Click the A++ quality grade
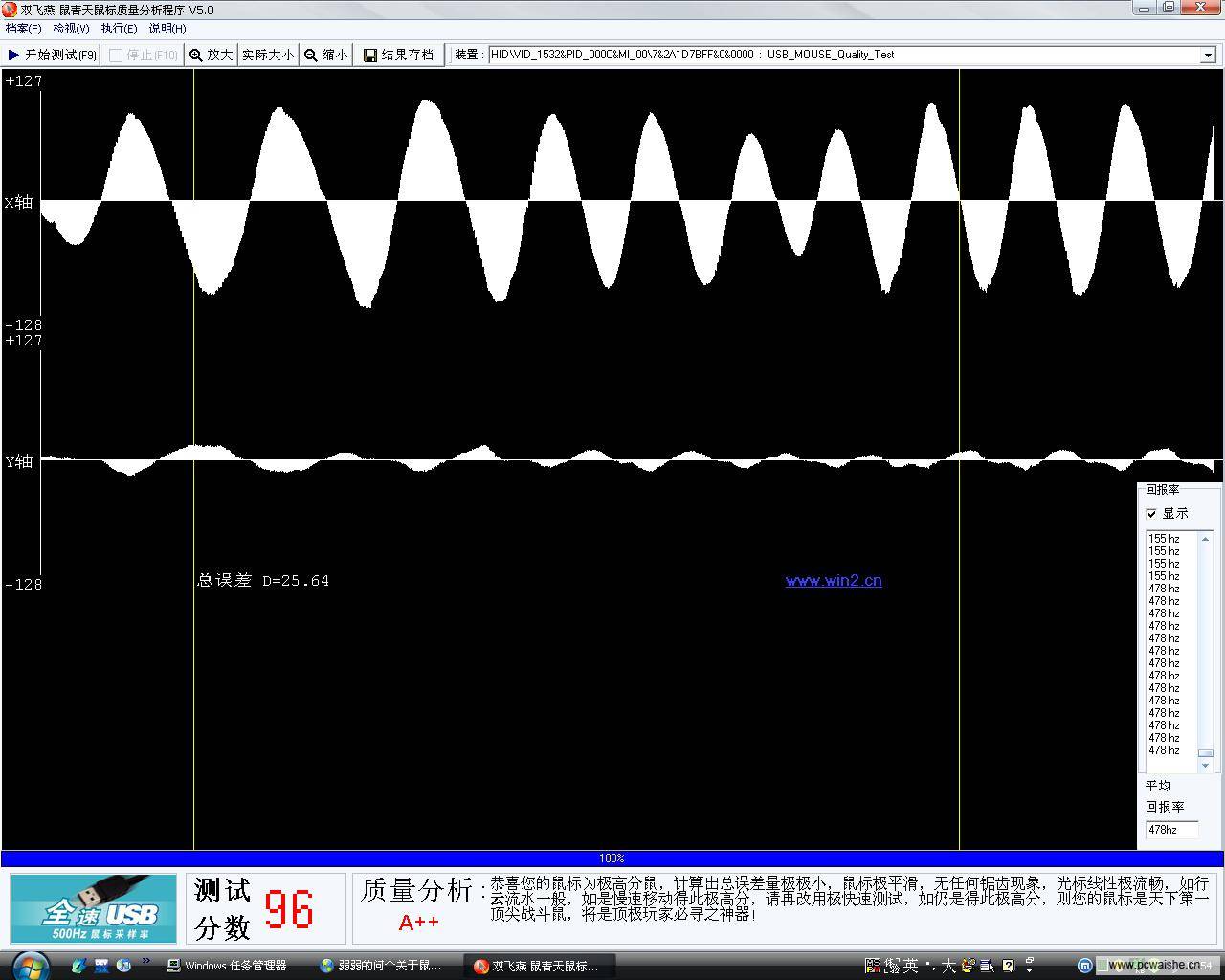This screenshot has width=1225, height=980. click(x=418, y=923)
